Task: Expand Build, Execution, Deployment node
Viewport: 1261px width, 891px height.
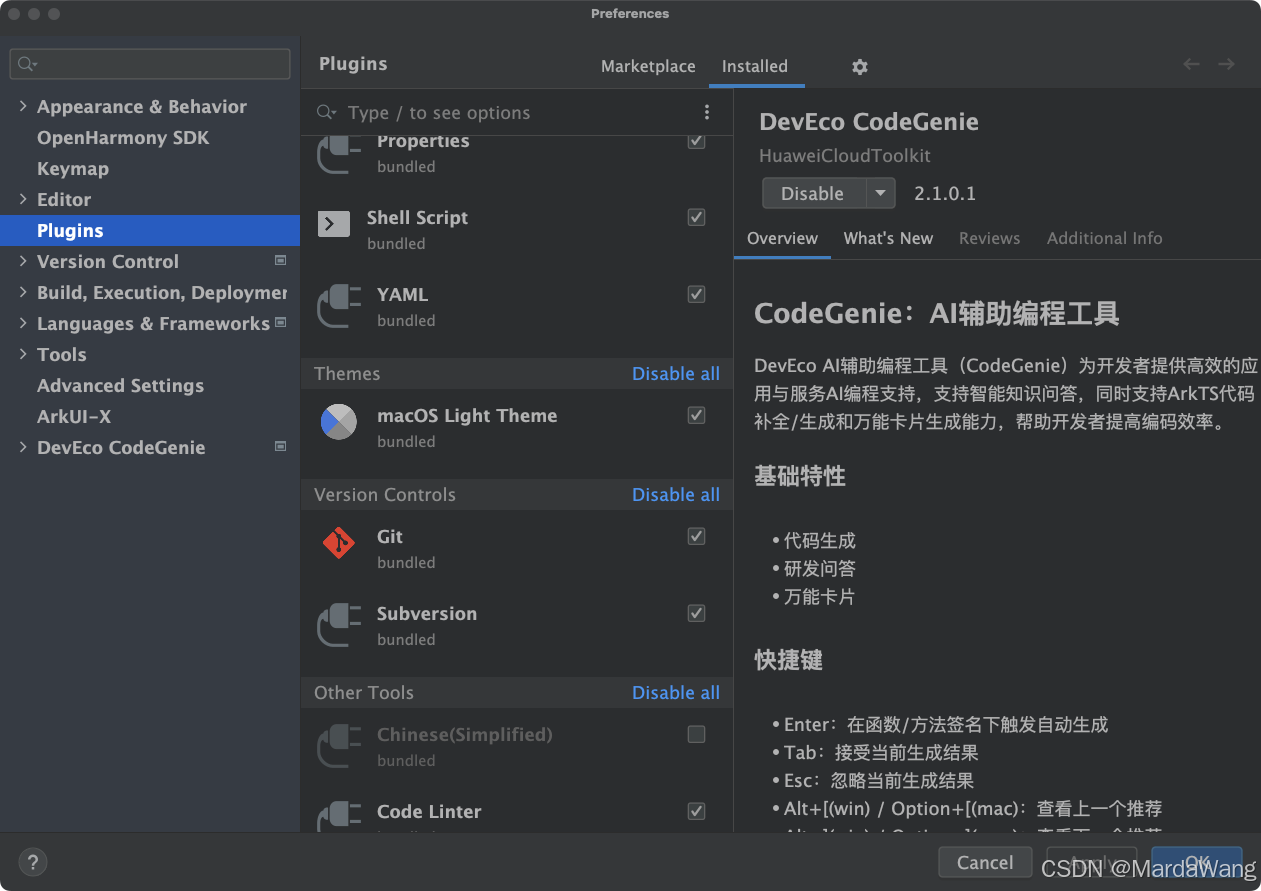Action: coord(23,292)
